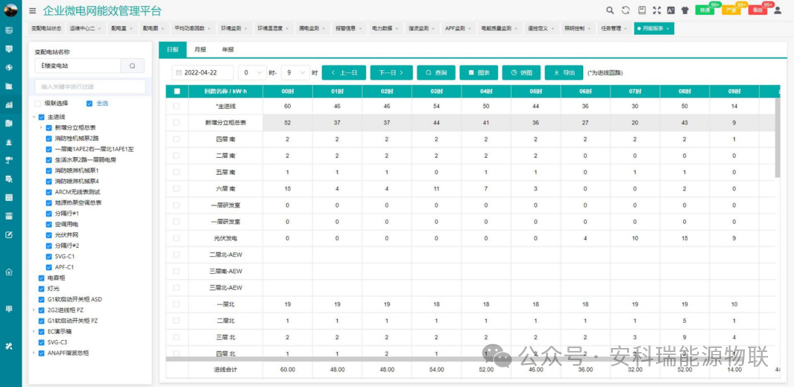Screen dimensions: 794x388
Task: Open the red alarm badge with 99+
Action: [758, 10]
